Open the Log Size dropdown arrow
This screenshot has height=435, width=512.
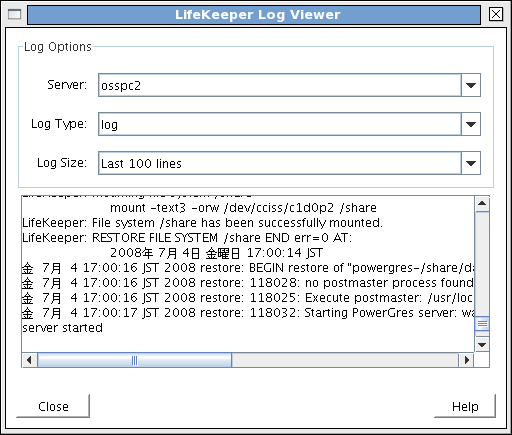coord(471,163)
